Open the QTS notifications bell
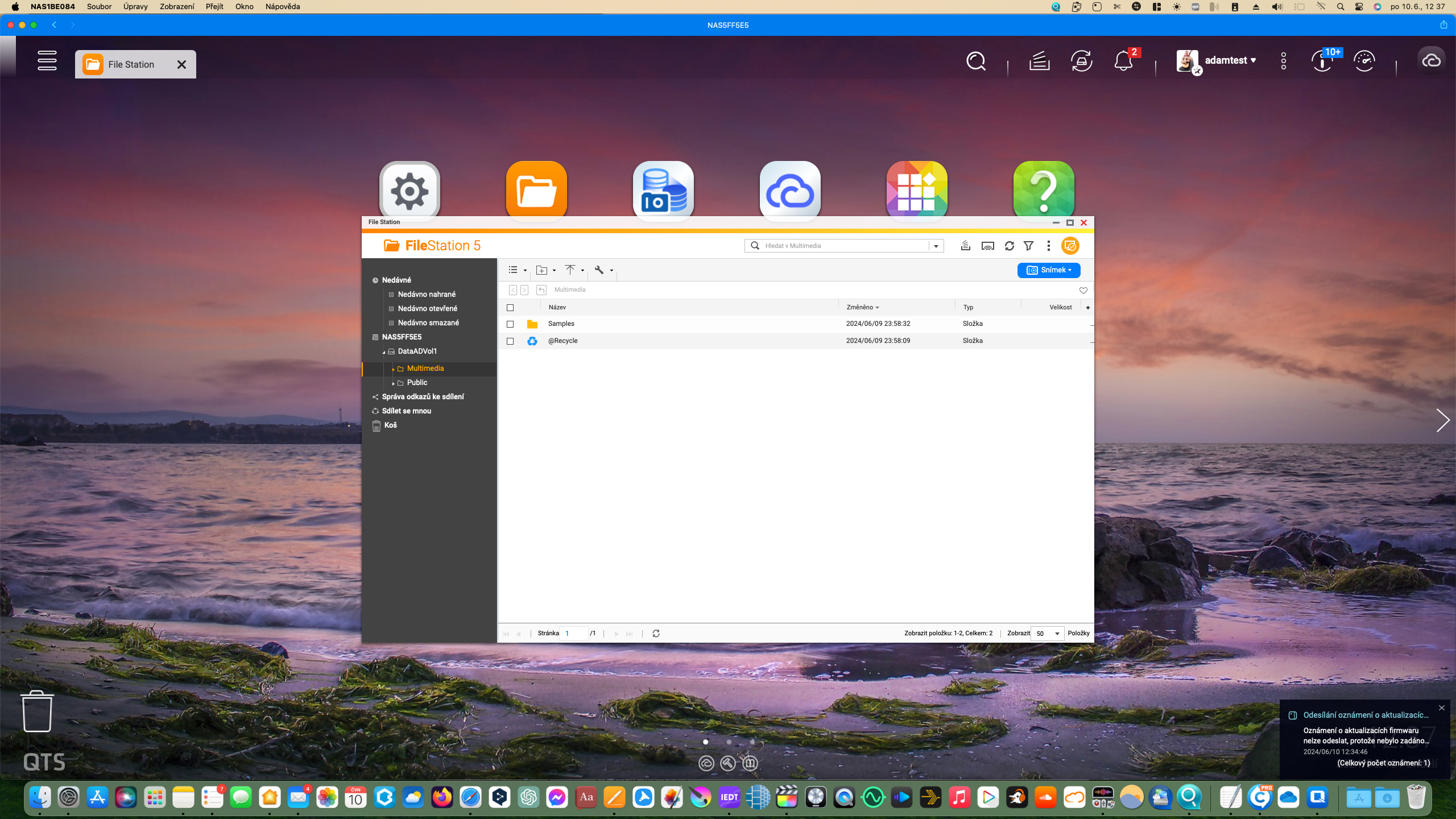This screenshot has width=1456, height=819. [x=1123, y=60]
